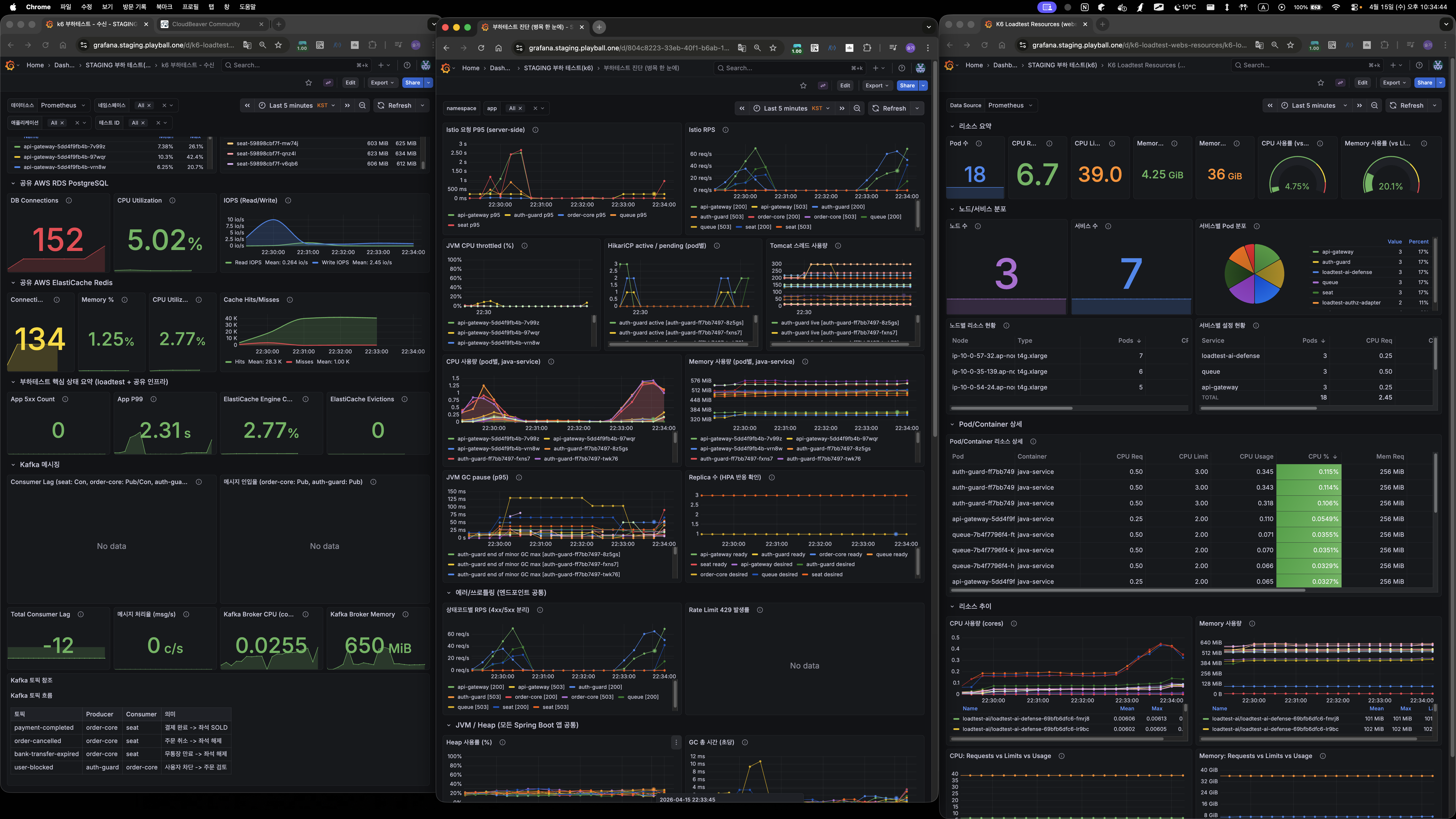Star the middle 부하테스트 진단 dashboard
Viewport: 1456px width, 819px height.
(803, 85)
